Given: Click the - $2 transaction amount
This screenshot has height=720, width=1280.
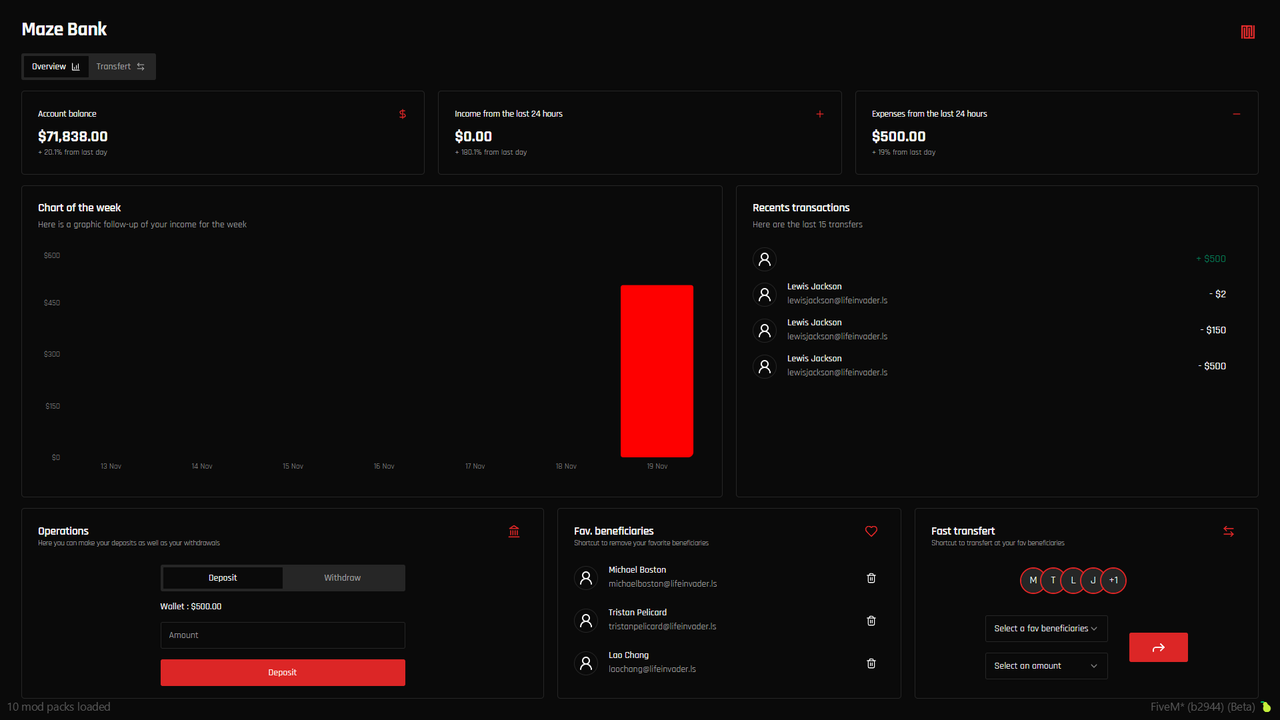Looking at the screenshot, I should pos(1216,294).
